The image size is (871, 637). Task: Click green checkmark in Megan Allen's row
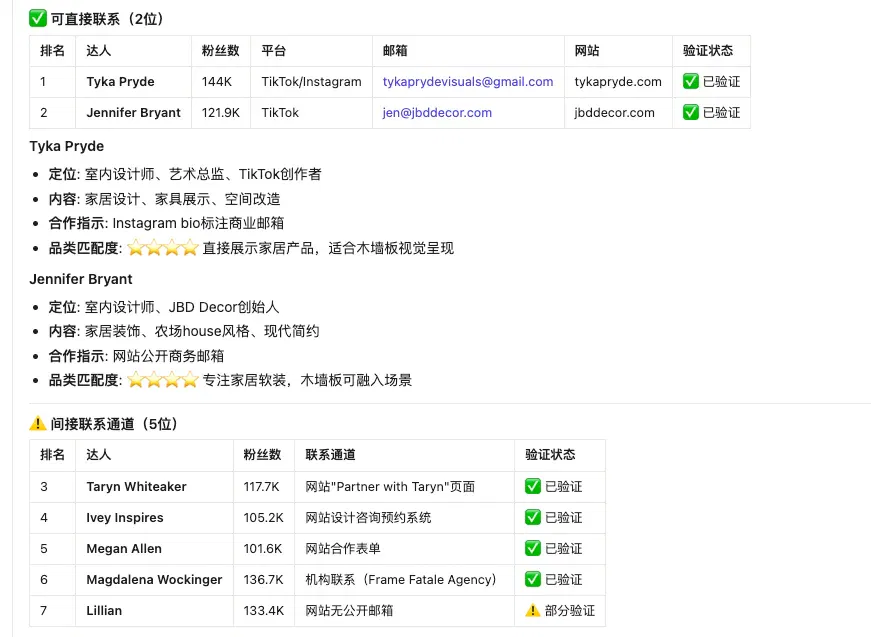(x=533, y=549)
